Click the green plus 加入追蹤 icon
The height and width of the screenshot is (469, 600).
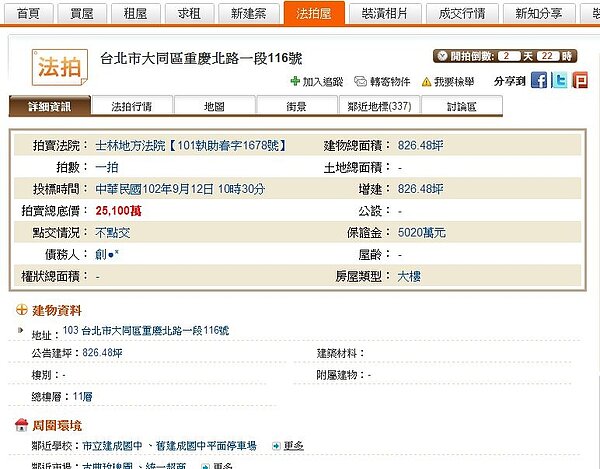click(295, 81)
